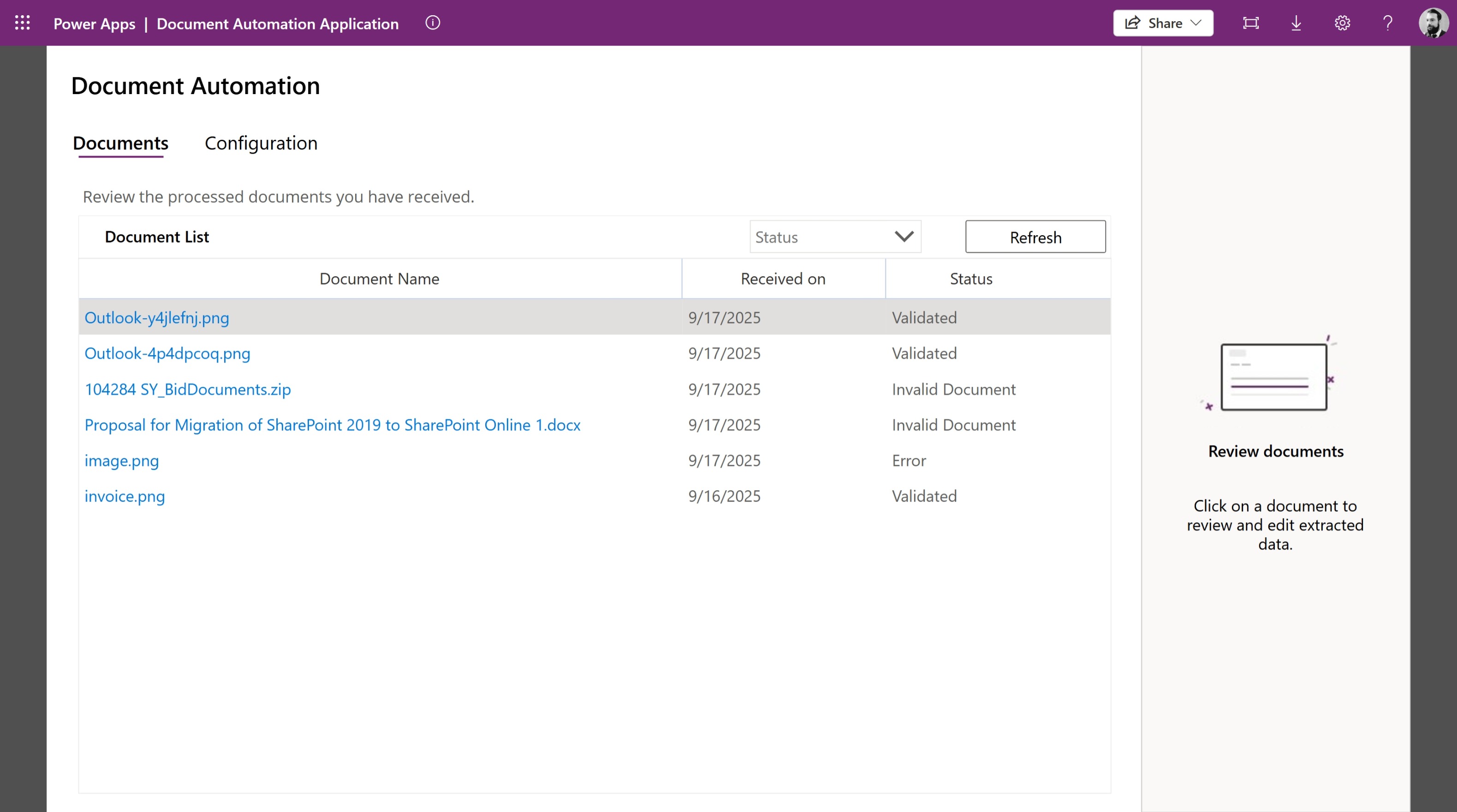Click the Share icon
The width and height of the screenshot is (1457, 812).
click(1132, 23)
